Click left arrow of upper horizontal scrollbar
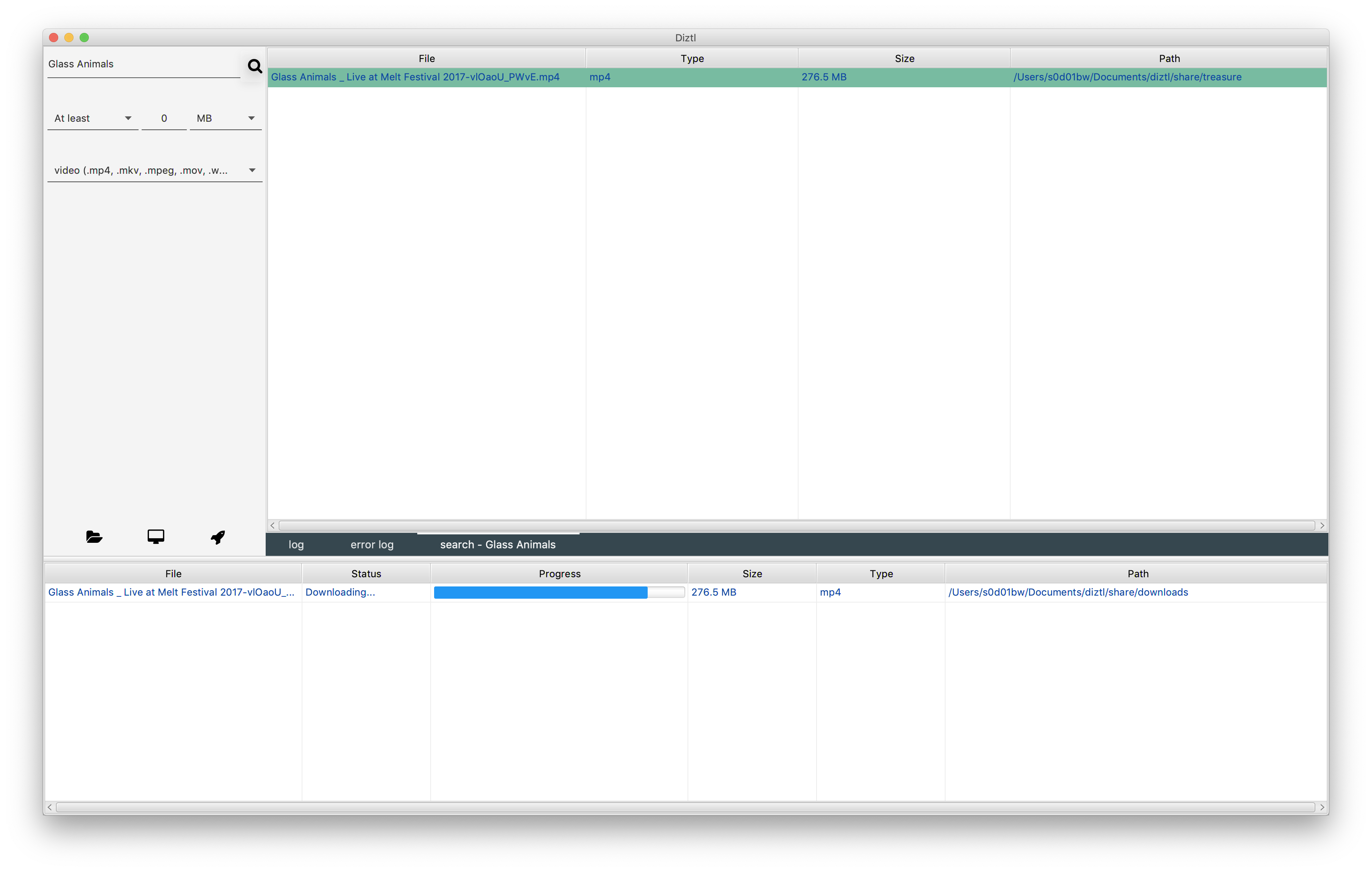 tap(273, 525)
